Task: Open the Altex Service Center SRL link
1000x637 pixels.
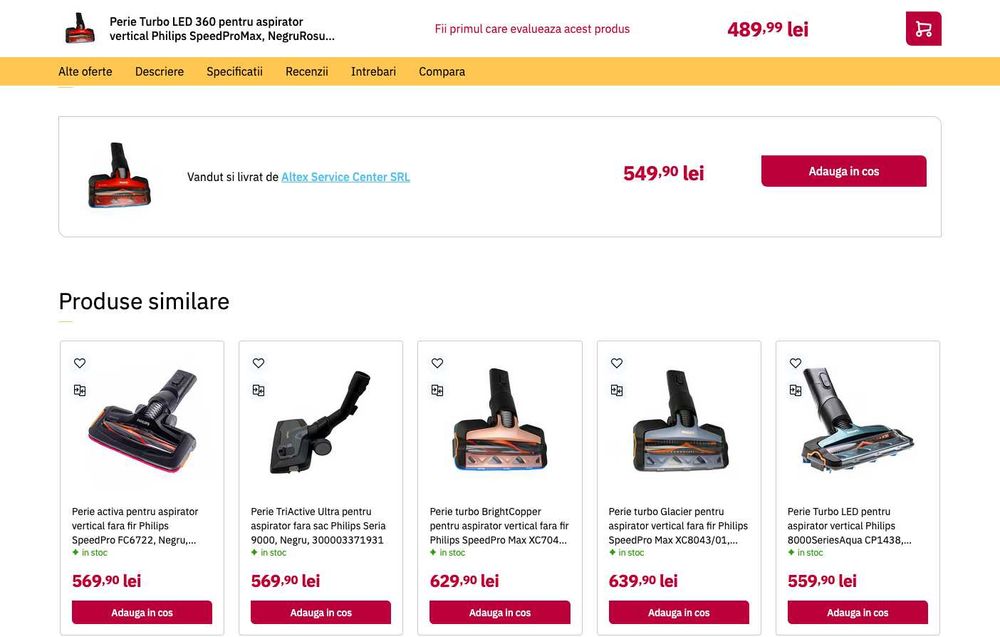Action: click(346, 177)
